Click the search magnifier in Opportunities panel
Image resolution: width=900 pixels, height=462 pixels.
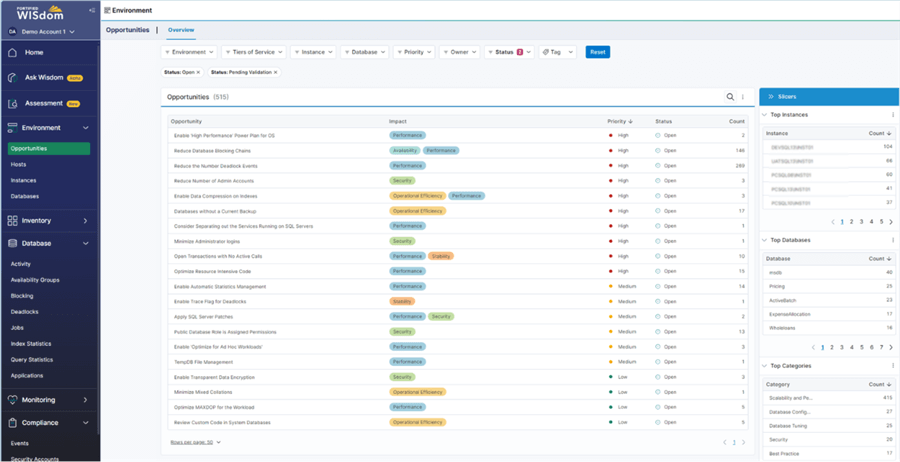(730, 97)
